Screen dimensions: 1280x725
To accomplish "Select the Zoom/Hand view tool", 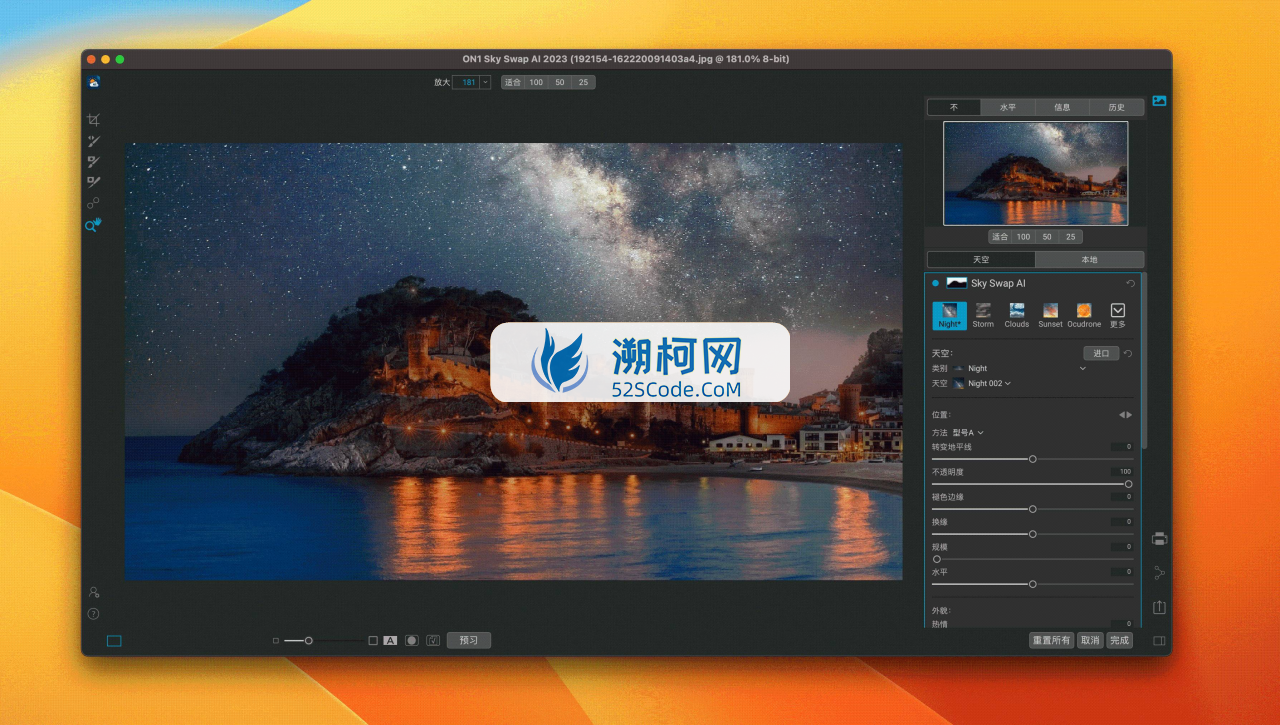I will pyautogui.click(x=93, y=226).
